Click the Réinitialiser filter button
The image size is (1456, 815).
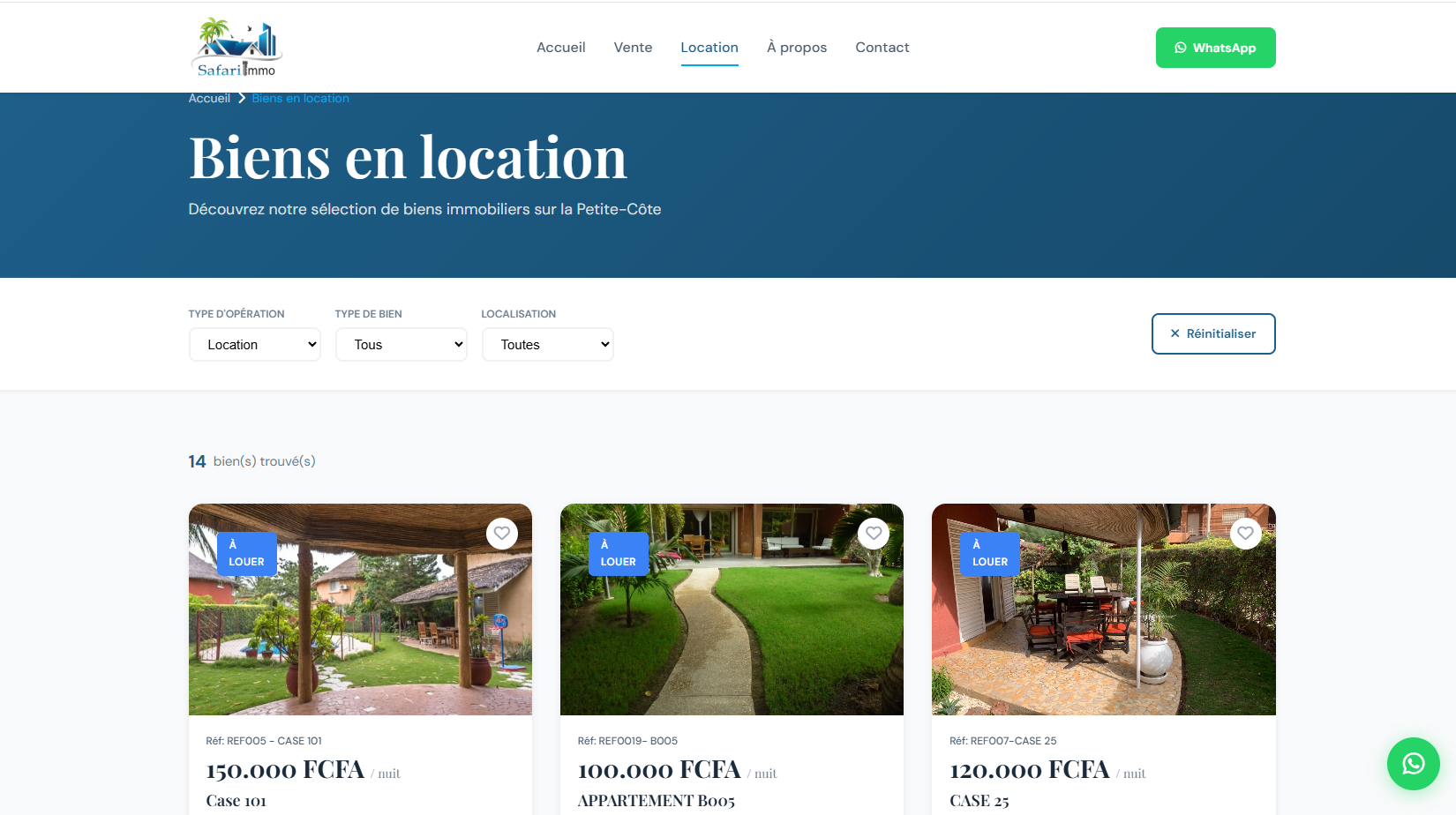point(1213,333)
